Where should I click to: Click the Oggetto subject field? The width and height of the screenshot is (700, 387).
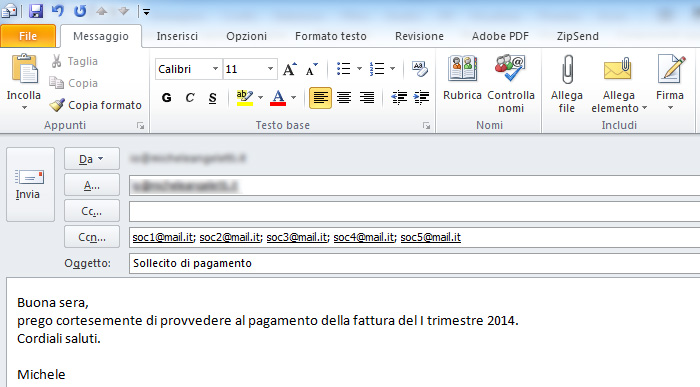(x=414, y=263)
